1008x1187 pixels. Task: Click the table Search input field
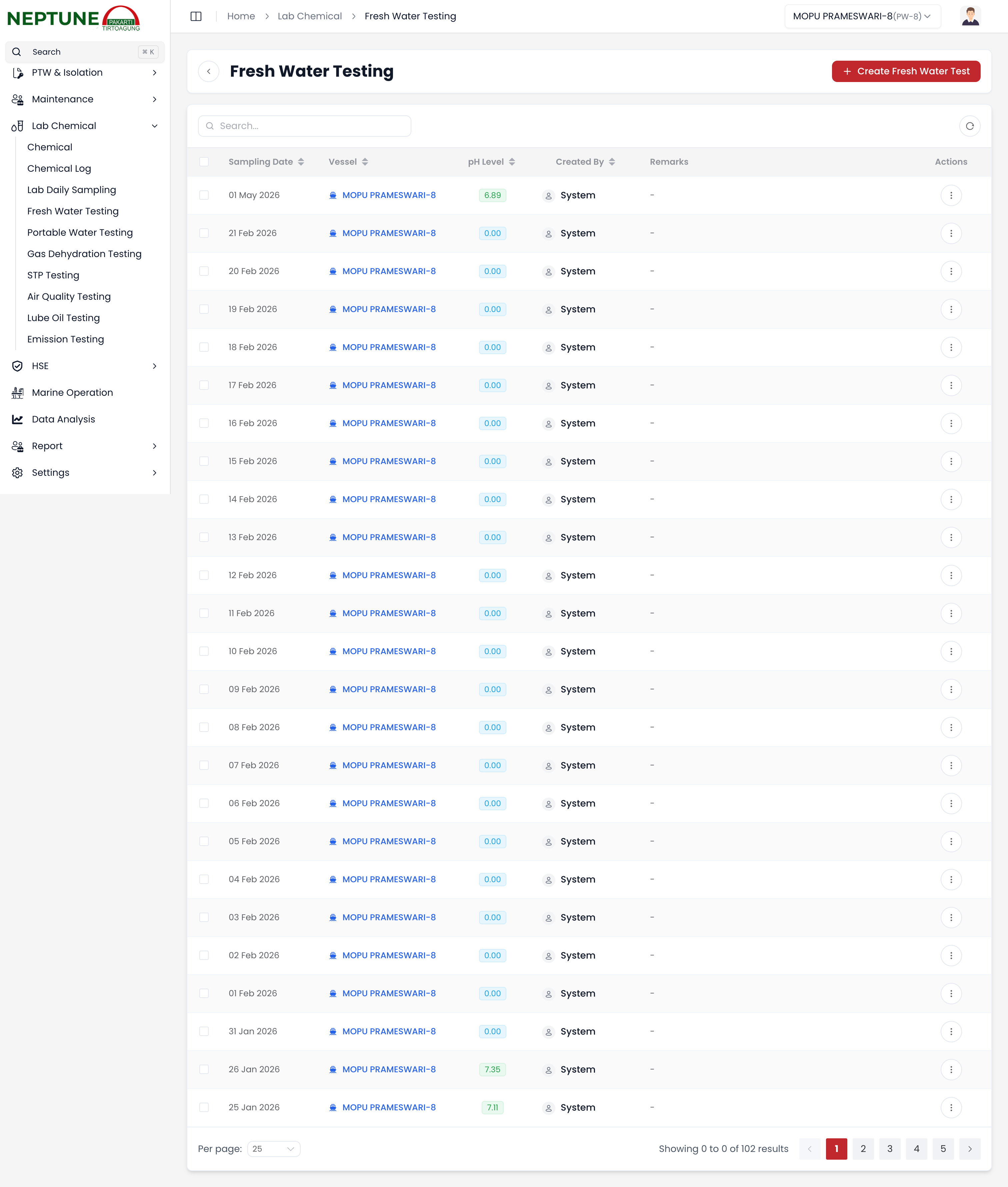tap(305, 126)
